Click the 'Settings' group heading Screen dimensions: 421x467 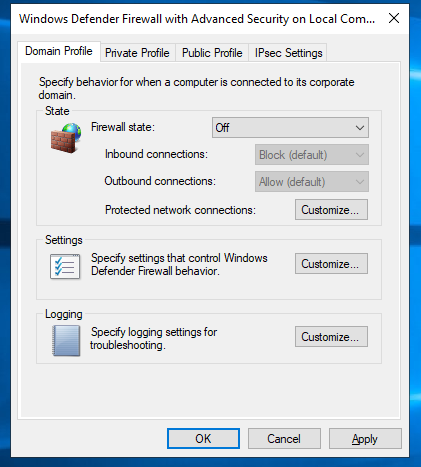pyautogui.click(x=64, y=240)
